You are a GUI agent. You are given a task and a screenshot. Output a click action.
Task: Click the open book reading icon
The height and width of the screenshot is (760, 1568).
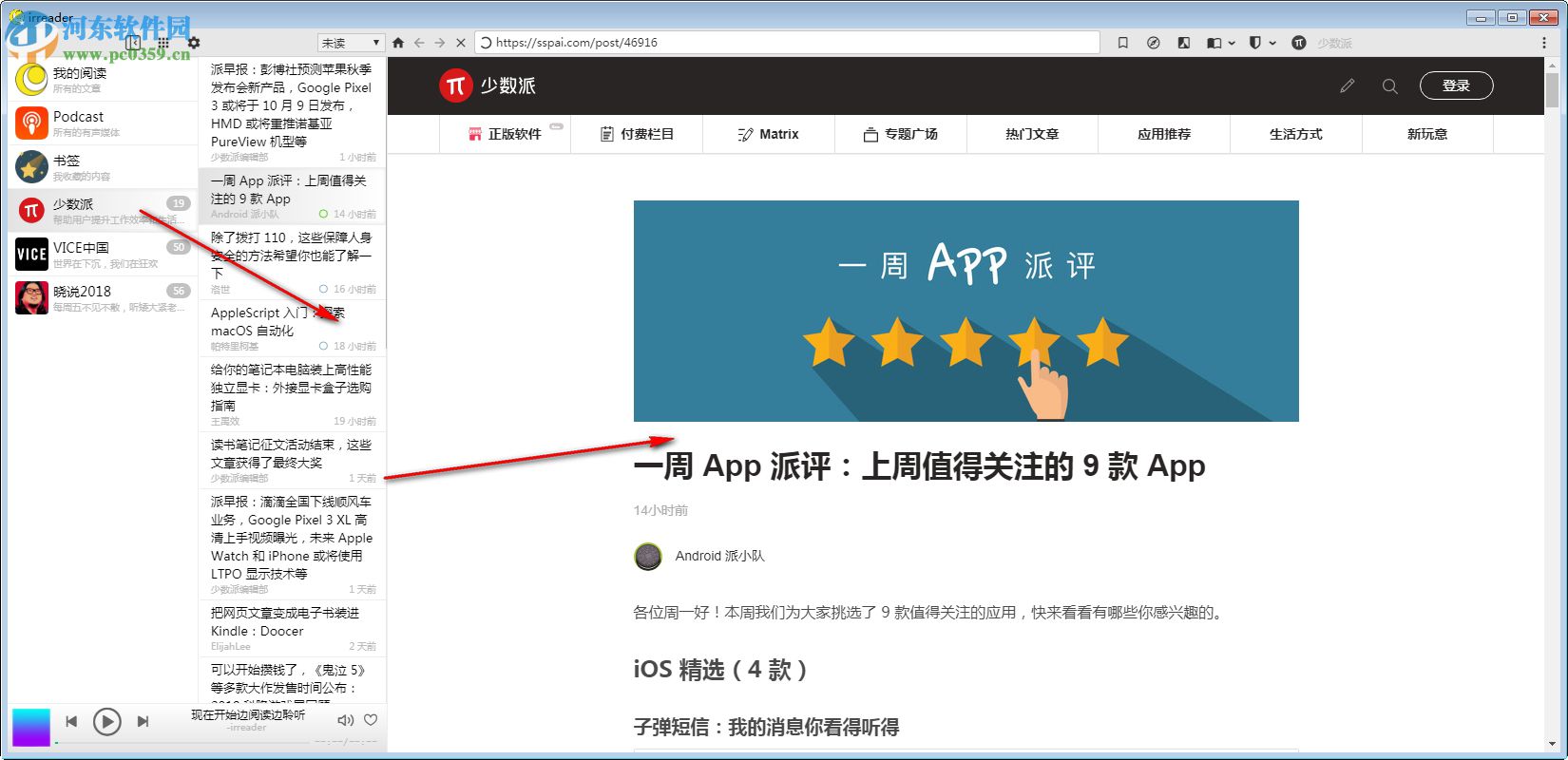point(1214,43)
